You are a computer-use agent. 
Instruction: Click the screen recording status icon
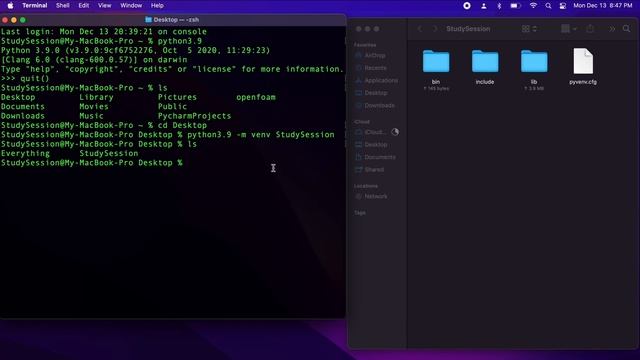click(x=467, y=6)
